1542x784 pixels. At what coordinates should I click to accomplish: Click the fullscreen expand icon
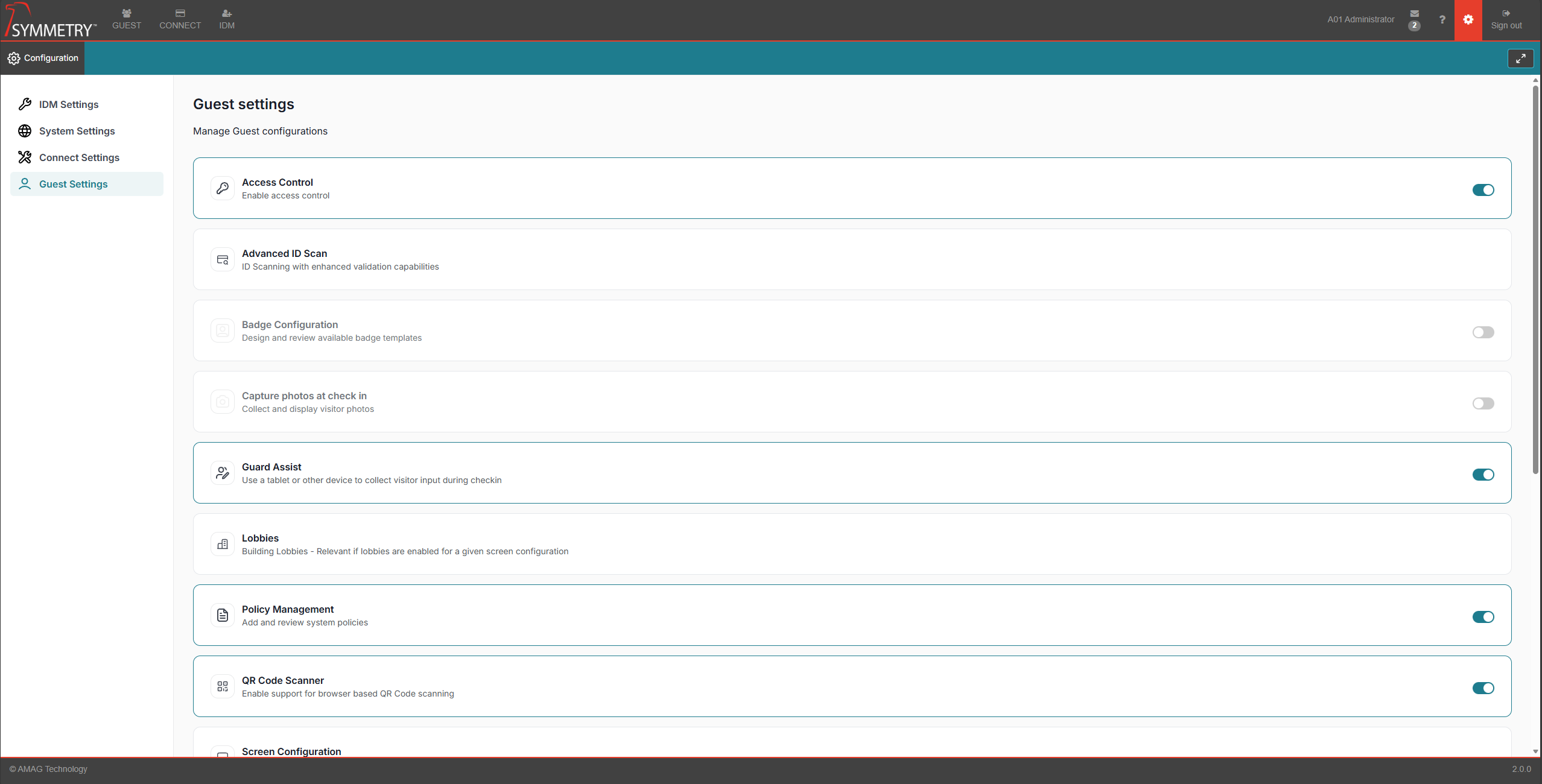pos(1520,58)
